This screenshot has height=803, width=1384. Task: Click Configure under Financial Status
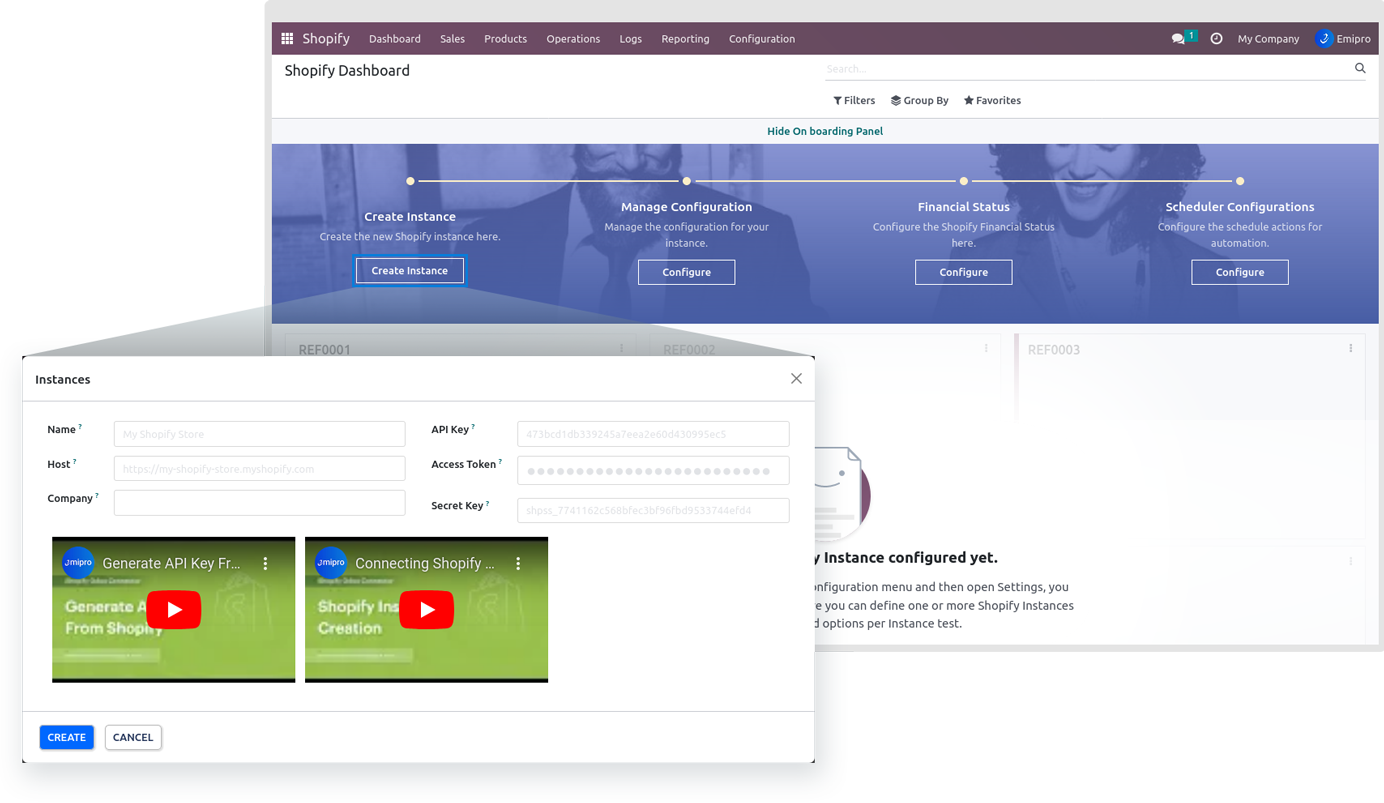tap(963, 272)
